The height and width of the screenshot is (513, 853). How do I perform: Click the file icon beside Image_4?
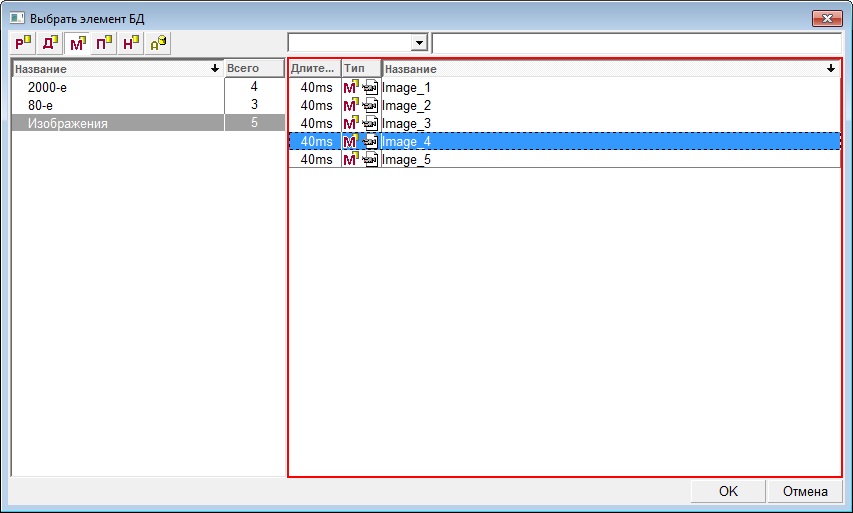[x=370, y=141]
